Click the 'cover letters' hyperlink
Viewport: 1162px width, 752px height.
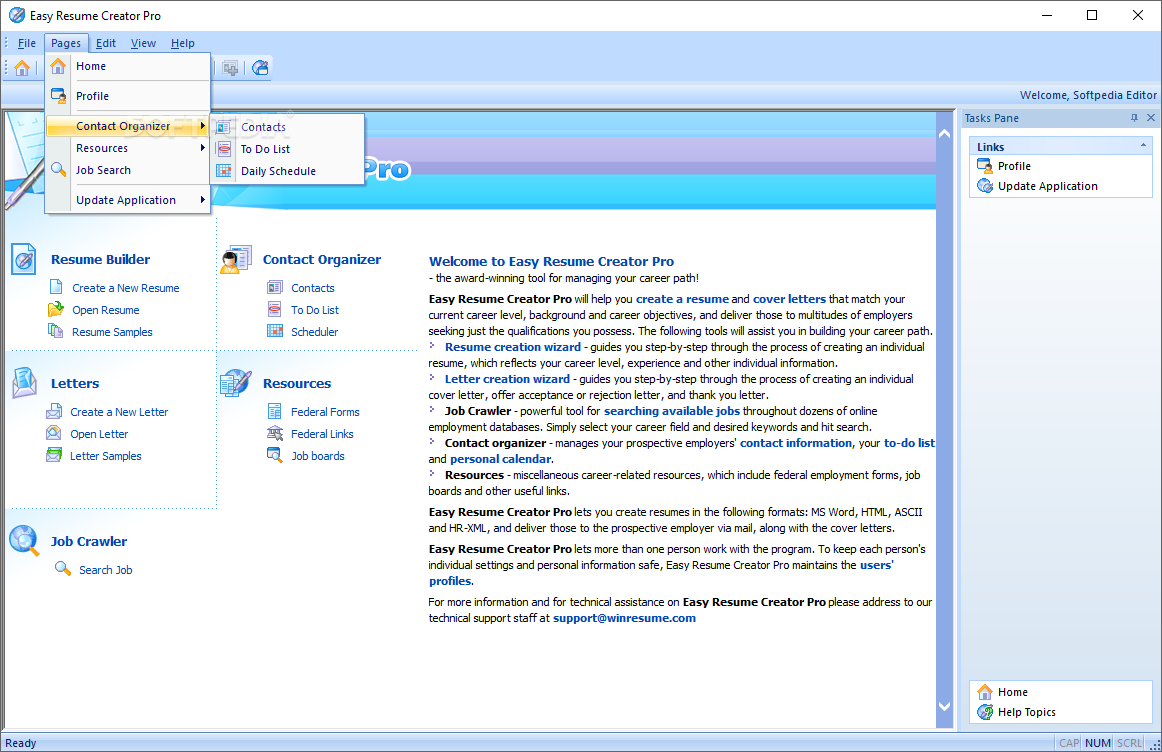coord(789,299)
